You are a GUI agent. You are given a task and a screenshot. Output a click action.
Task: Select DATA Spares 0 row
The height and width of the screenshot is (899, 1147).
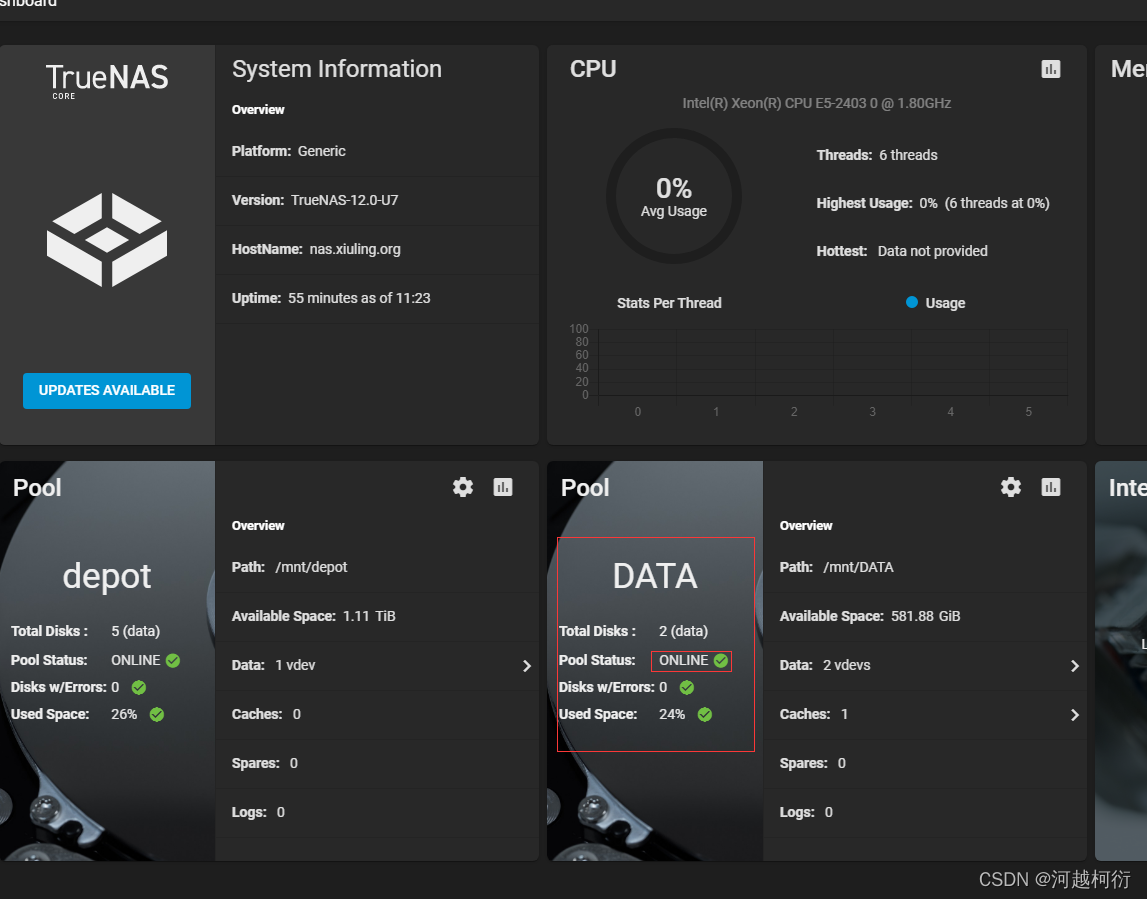[925, 764]
